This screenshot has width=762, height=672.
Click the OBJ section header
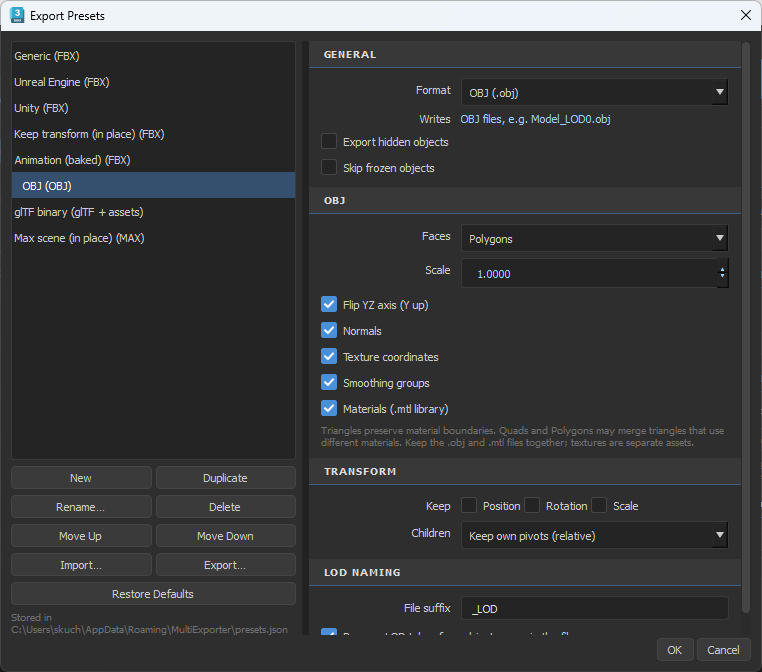(525, 200)
